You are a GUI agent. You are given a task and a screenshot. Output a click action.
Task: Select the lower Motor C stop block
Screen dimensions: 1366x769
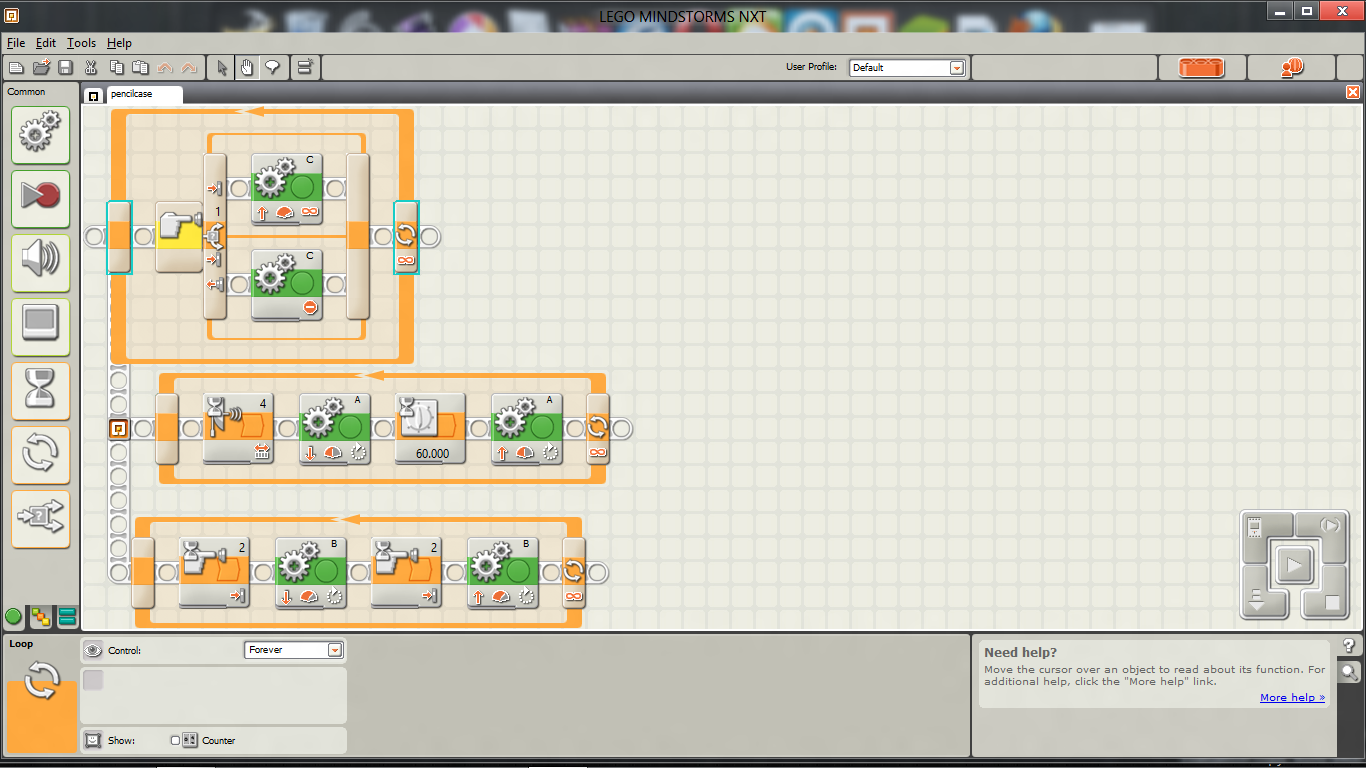point(286,285)
